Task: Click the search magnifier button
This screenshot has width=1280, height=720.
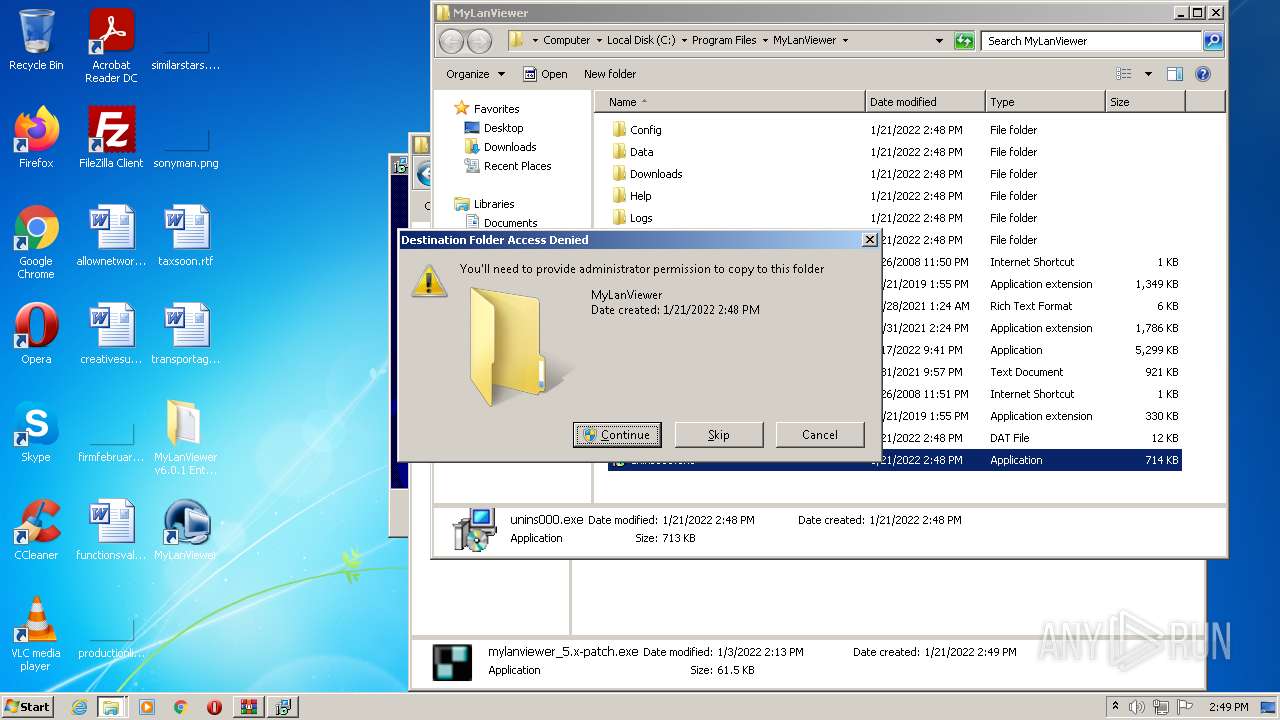Action: click(1213, 41)
